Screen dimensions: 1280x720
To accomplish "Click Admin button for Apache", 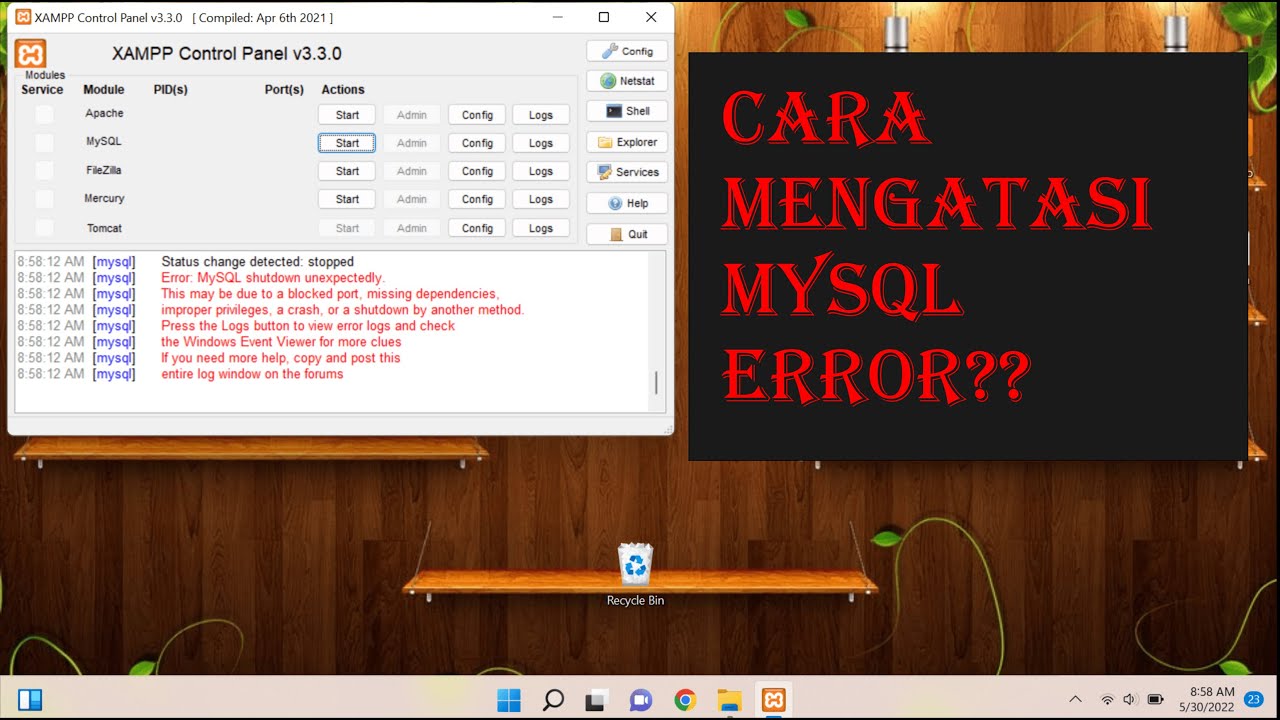I will (x=412, y=115).
